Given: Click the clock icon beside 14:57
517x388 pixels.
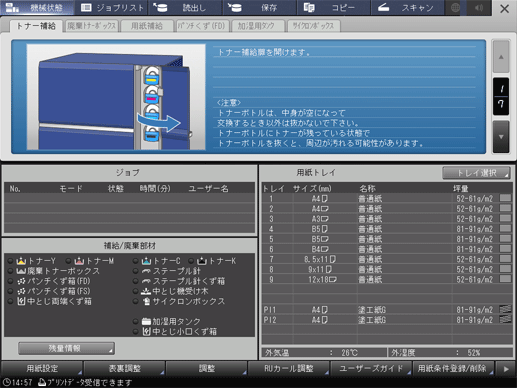Looking at the screenshot, I should (x=6, y=382).
